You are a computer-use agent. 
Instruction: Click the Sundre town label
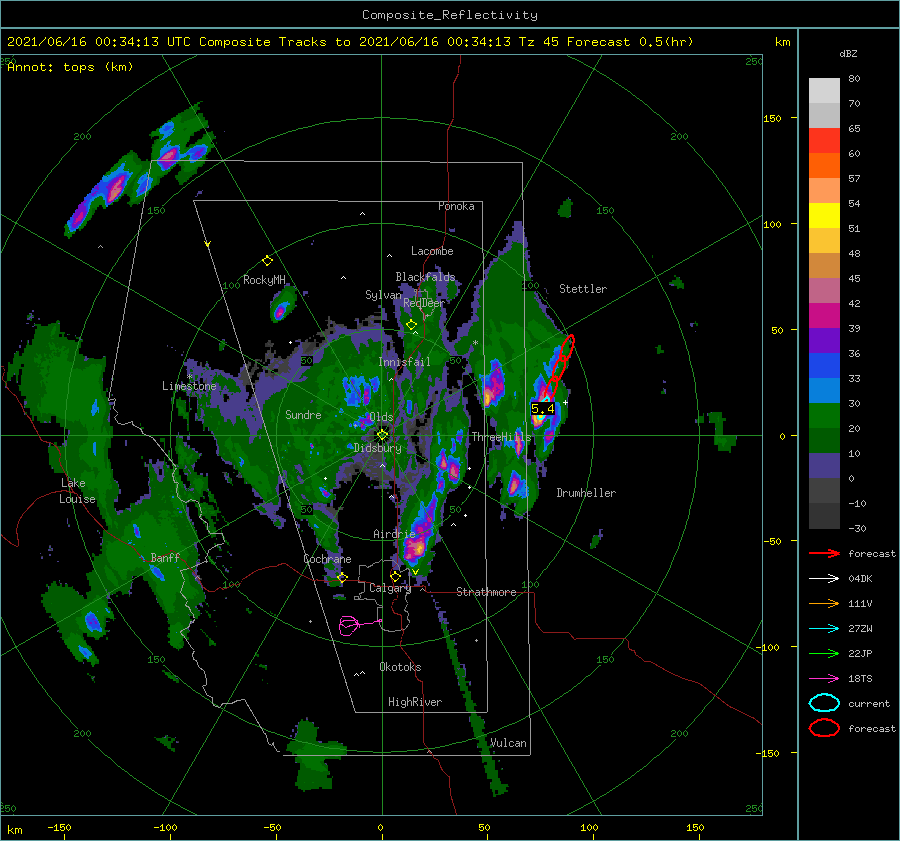point(303,414)
